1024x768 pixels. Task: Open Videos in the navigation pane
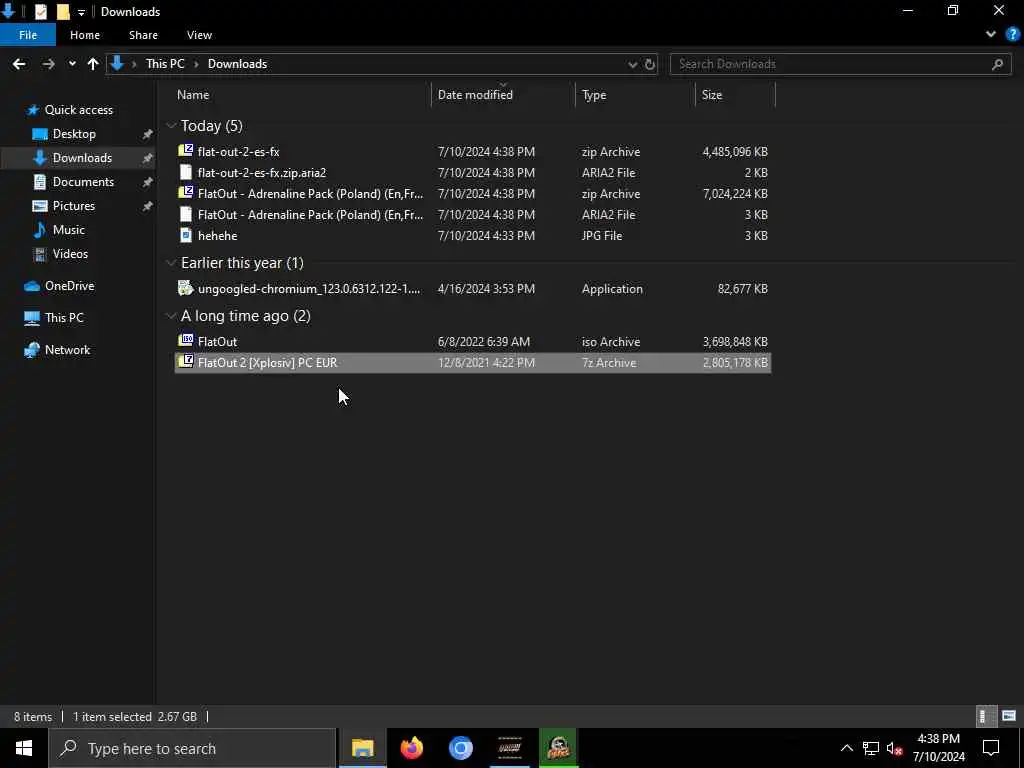pos(70,254)
